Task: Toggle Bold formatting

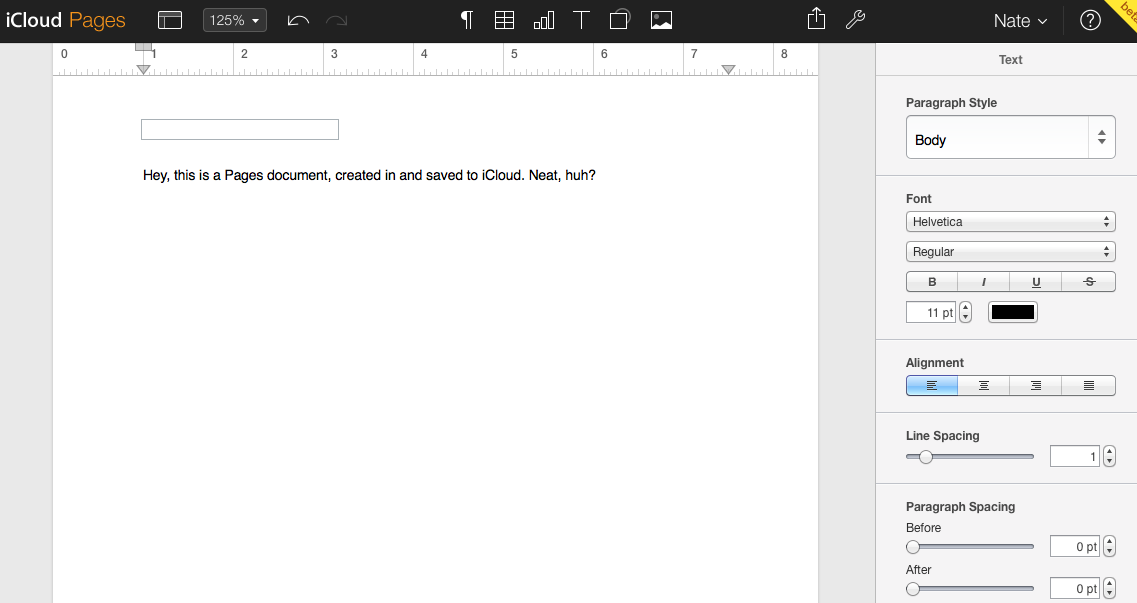Action: (x=932, y=282)
